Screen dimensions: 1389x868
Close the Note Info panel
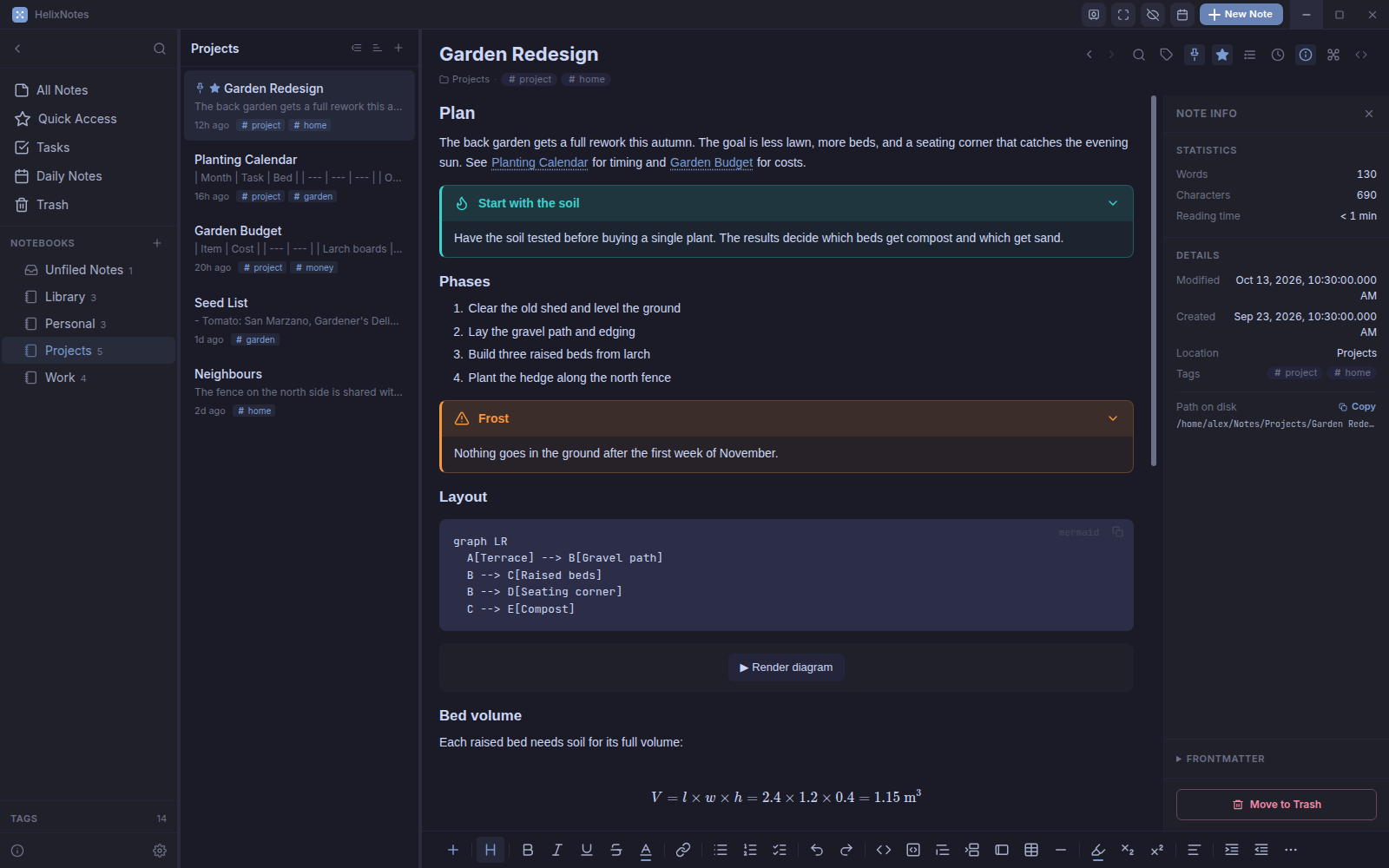pyautogui.click(x=1369, y=114)
